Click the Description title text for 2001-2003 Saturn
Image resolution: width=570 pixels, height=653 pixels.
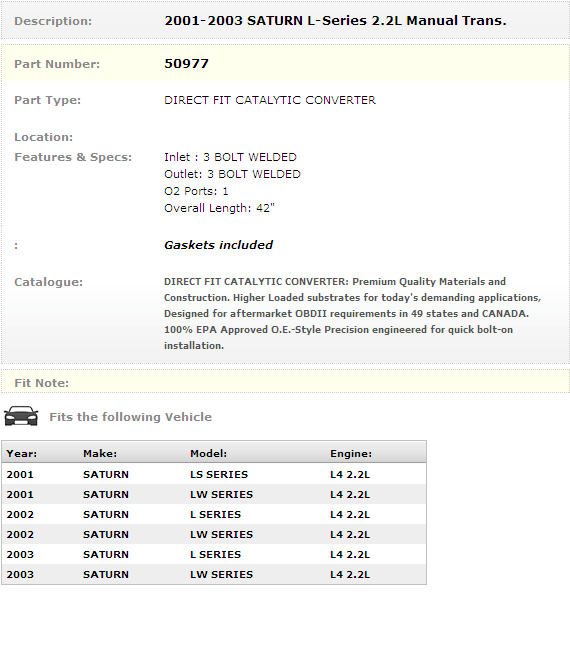pos(335,20)
